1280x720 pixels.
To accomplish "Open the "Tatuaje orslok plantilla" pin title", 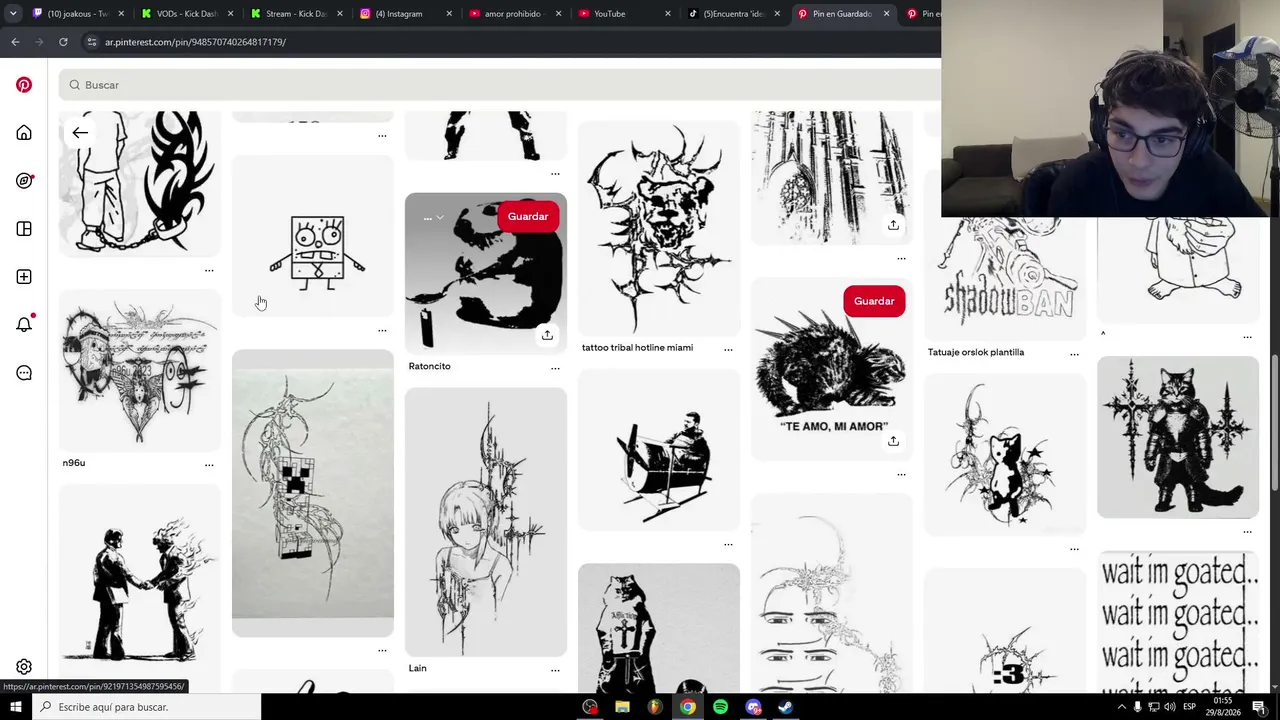I will click(976, 352).
